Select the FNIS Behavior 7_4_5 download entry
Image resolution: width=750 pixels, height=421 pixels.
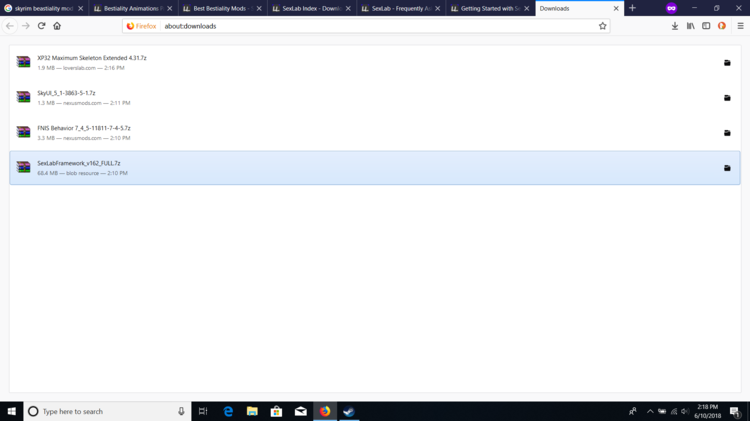coord(375,133)
